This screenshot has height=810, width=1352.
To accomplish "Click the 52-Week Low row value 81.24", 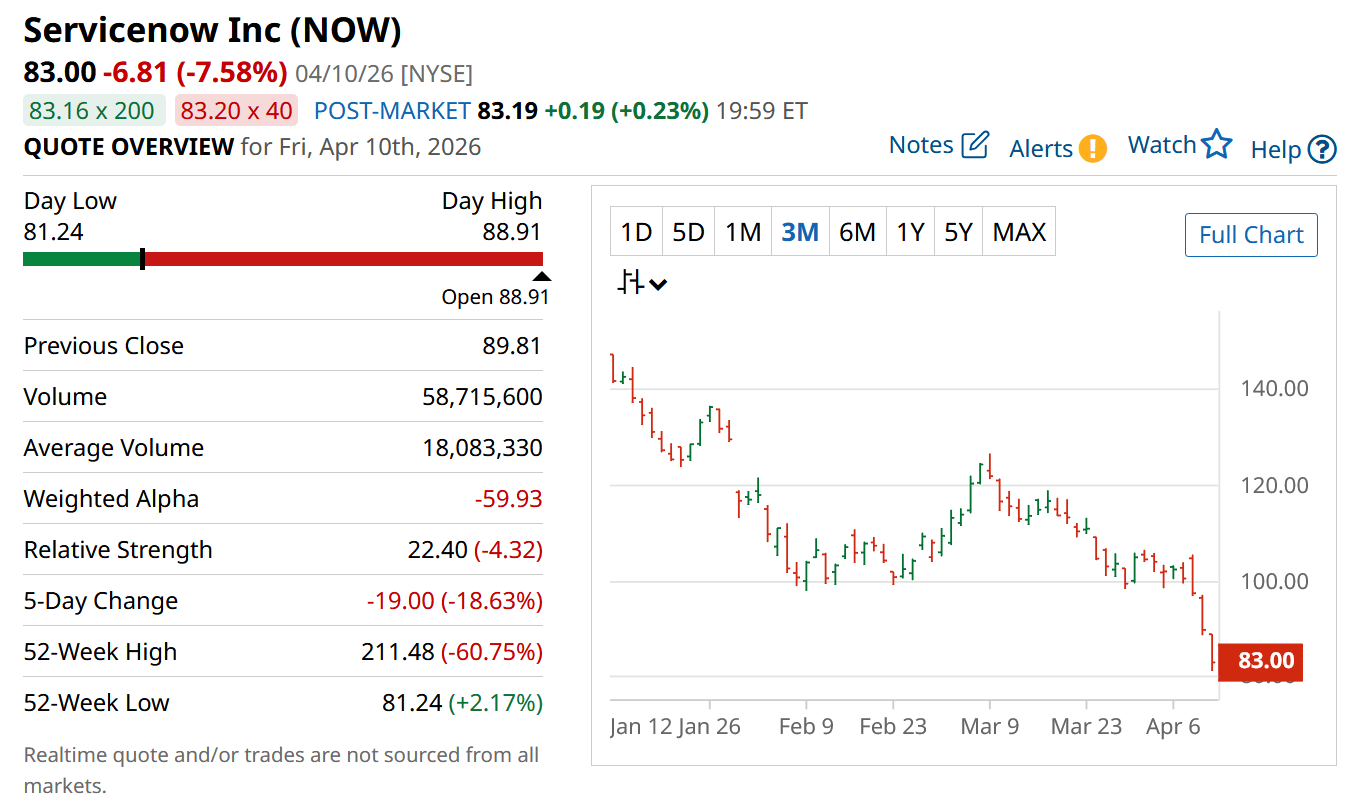I will [x=412, y=703].
